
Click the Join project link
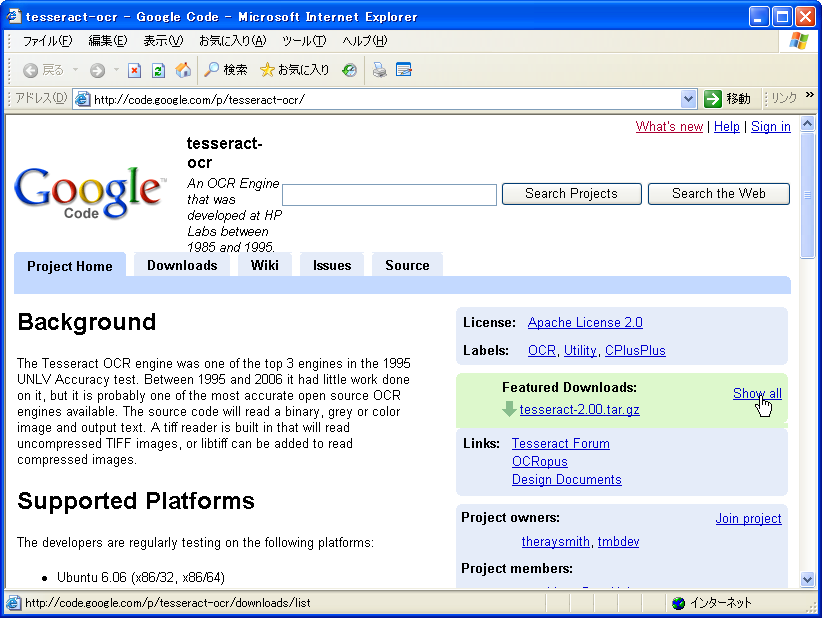(748, 518)
